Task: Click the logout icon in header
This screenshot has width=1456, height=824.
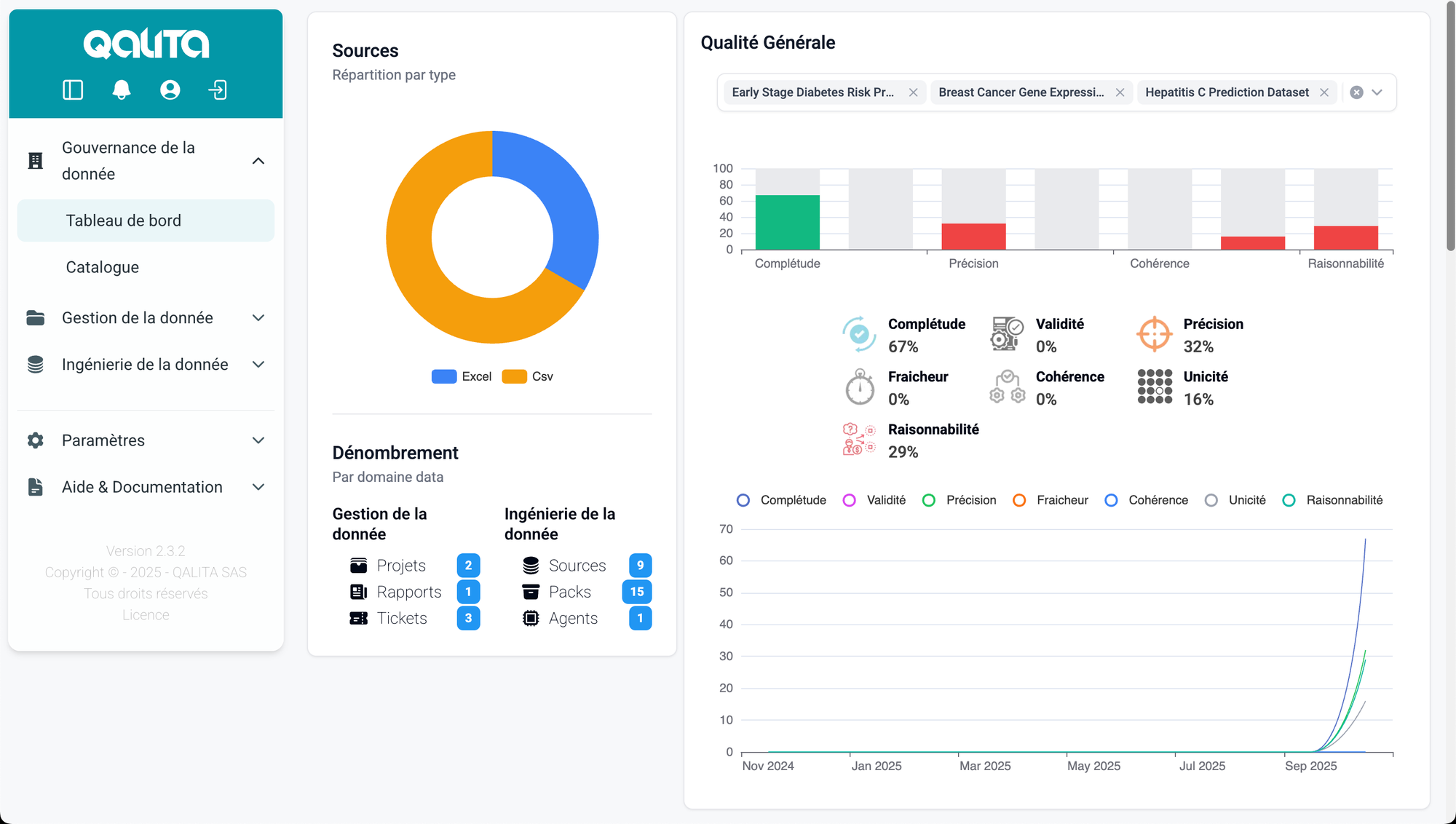Action: [x=218, y=90]
